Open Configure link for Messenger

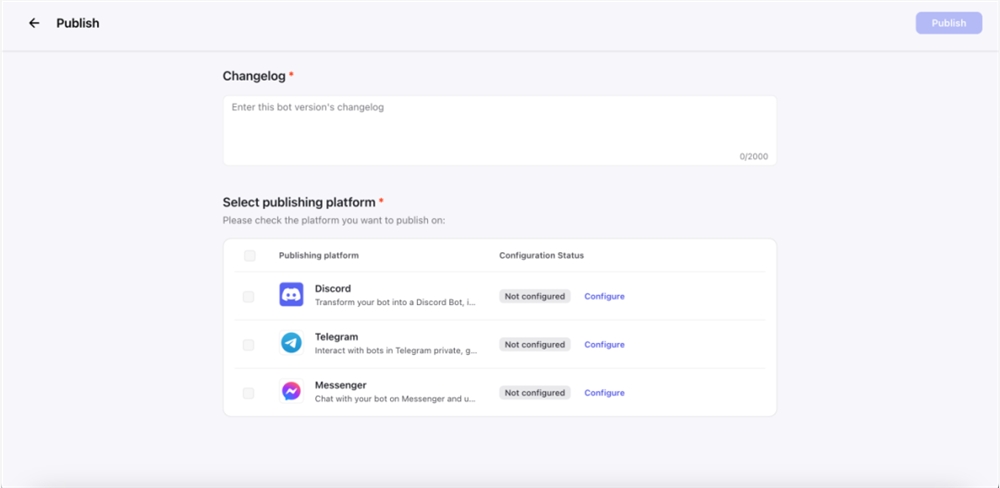pyautogui.click(x=605, y=393)
